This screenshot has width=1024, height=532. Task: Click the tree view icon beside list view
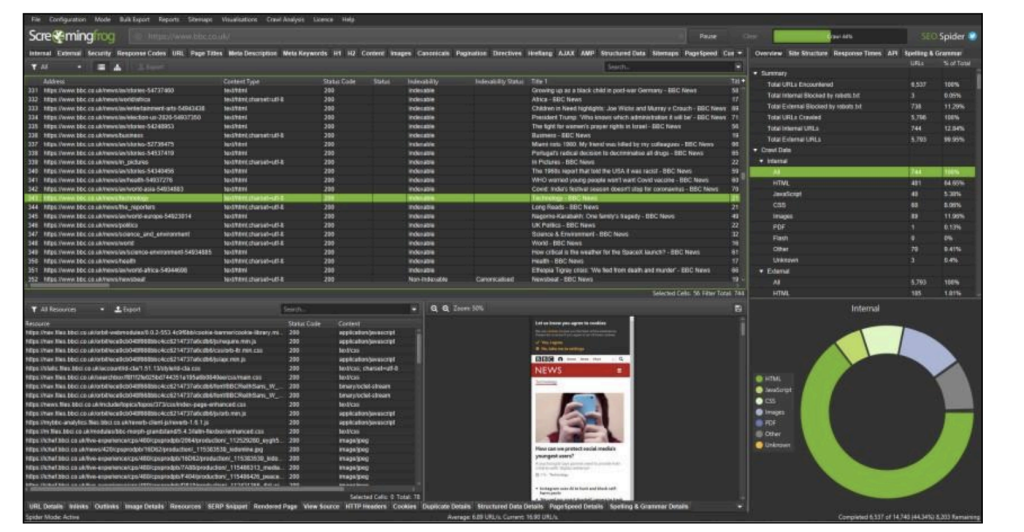[x=117, y=67]
